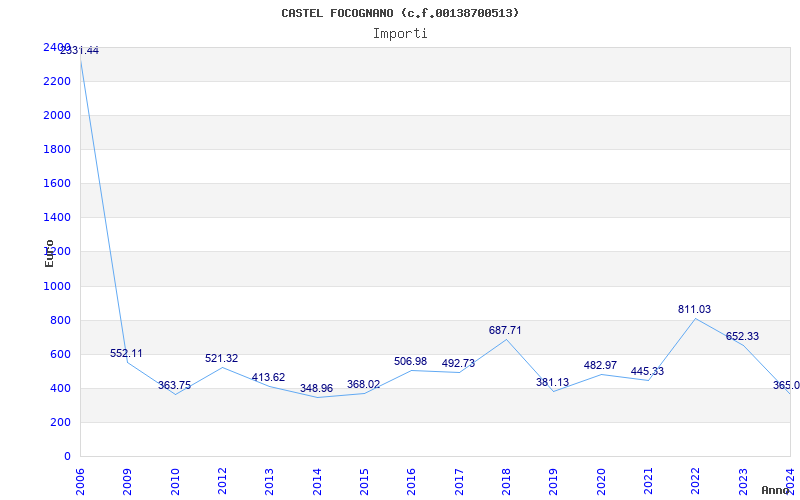
Task: Click the 1400 y-axis tick label
Action: (57, 217)
